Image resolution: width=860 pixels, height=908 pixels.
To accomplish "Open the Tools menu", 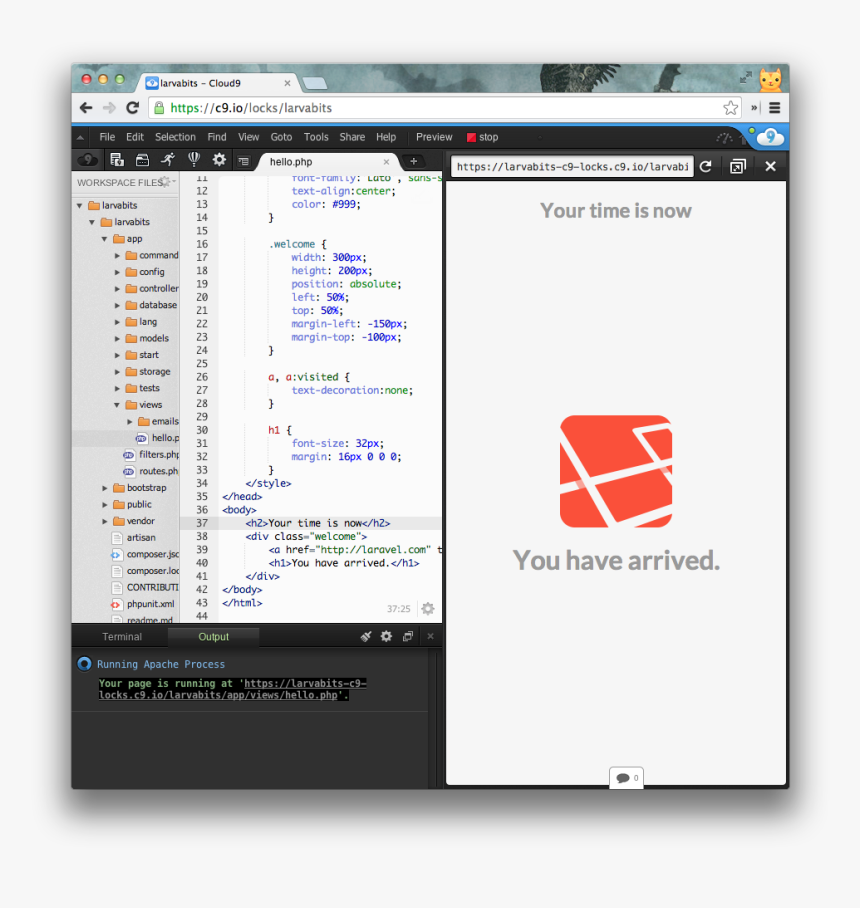I will pyautogui.click(x=316, y=137).
